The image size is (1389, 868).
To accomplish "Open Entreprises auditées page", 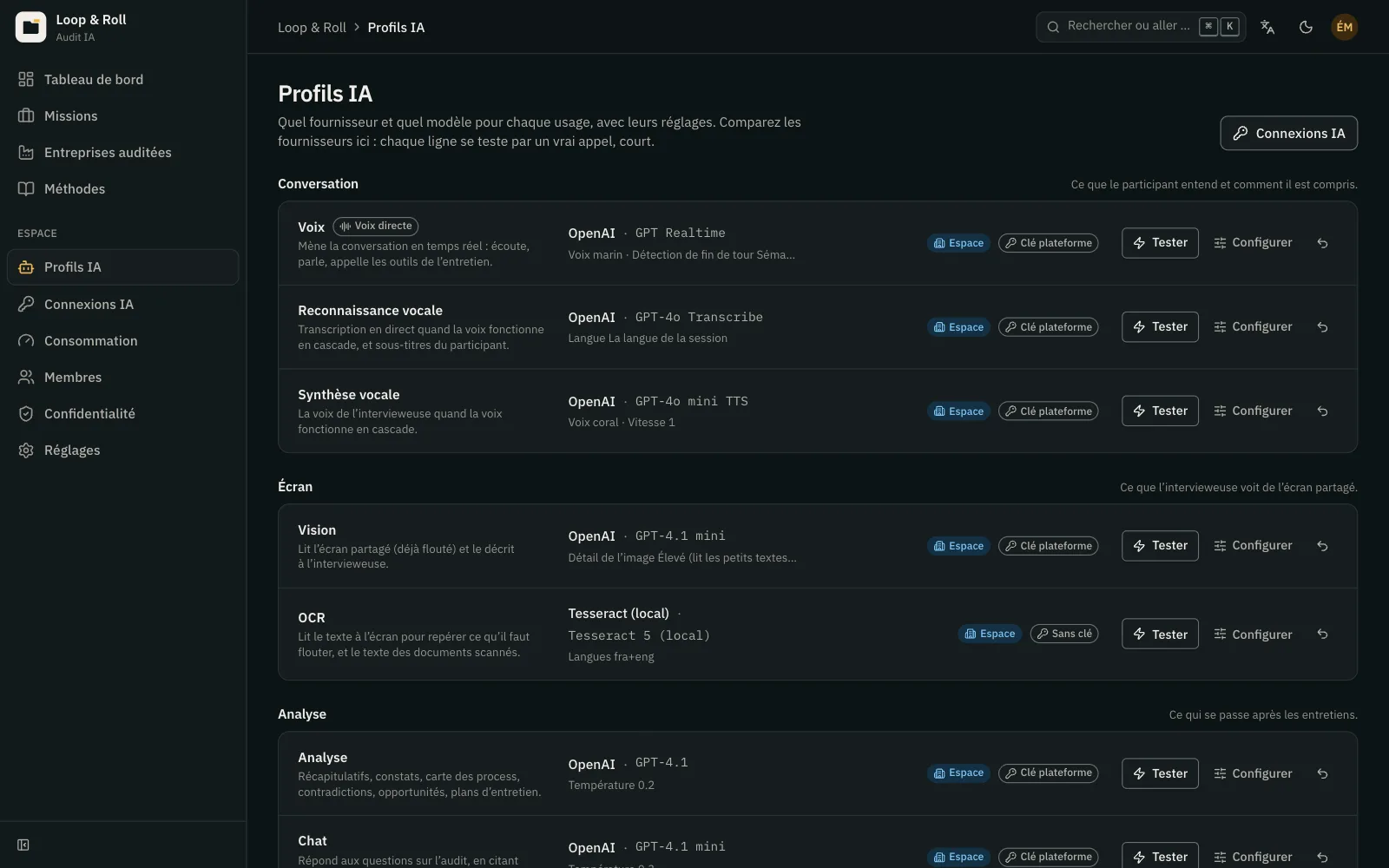I will 122,152.
